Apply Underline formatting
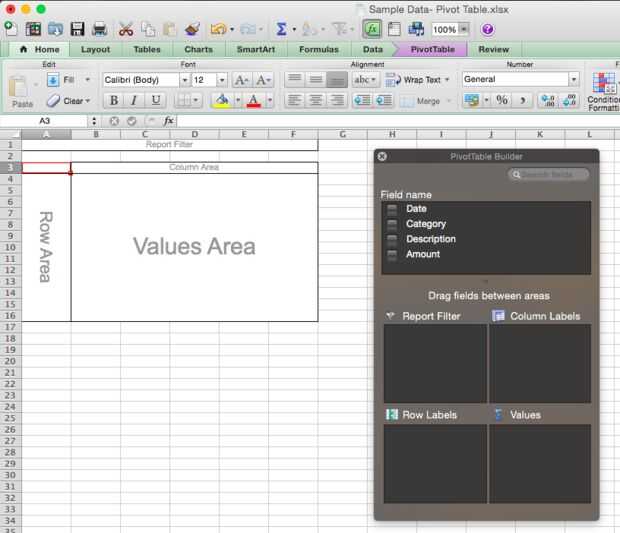The image size is (620, 533). (x=156, y=100)
